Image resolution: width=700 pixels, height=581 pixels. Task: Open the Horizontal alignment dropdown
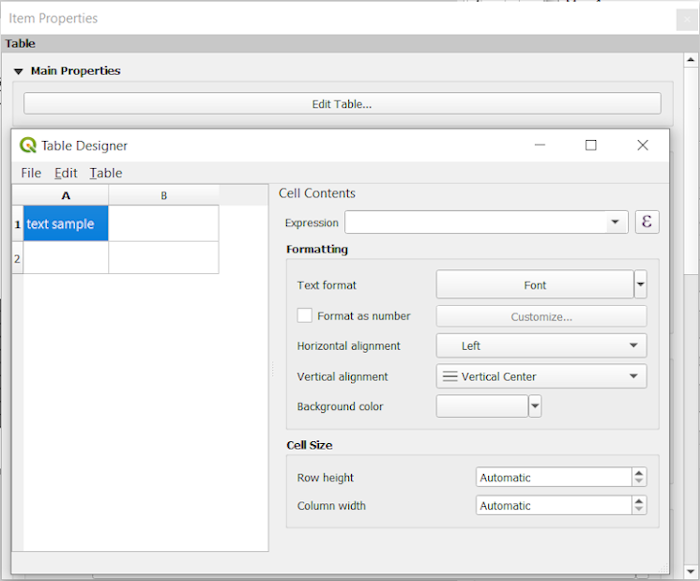tap(541, 346)
